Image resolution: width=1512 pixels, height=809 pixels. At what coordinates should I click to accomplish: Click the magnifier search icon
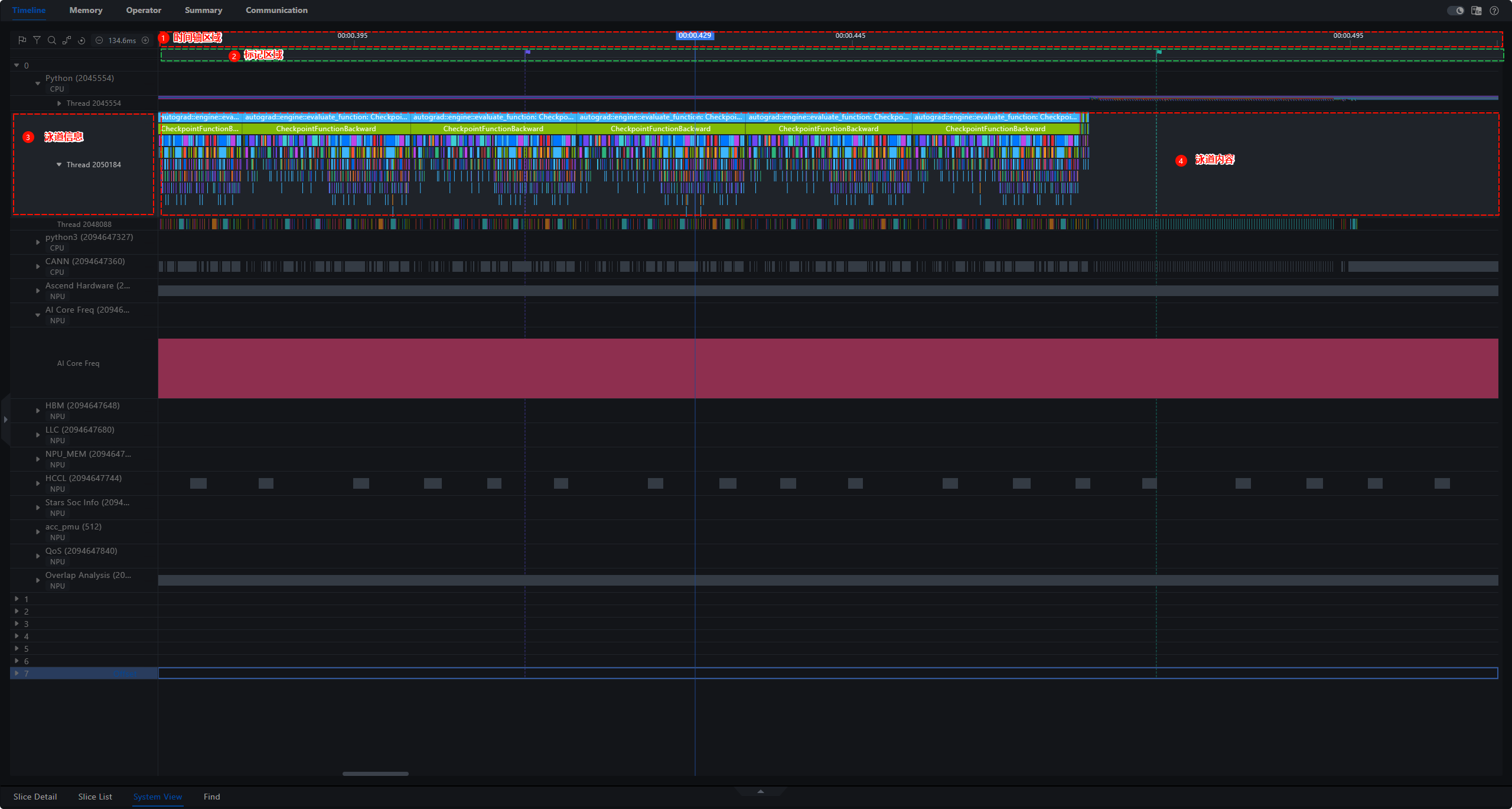[51, 40]
